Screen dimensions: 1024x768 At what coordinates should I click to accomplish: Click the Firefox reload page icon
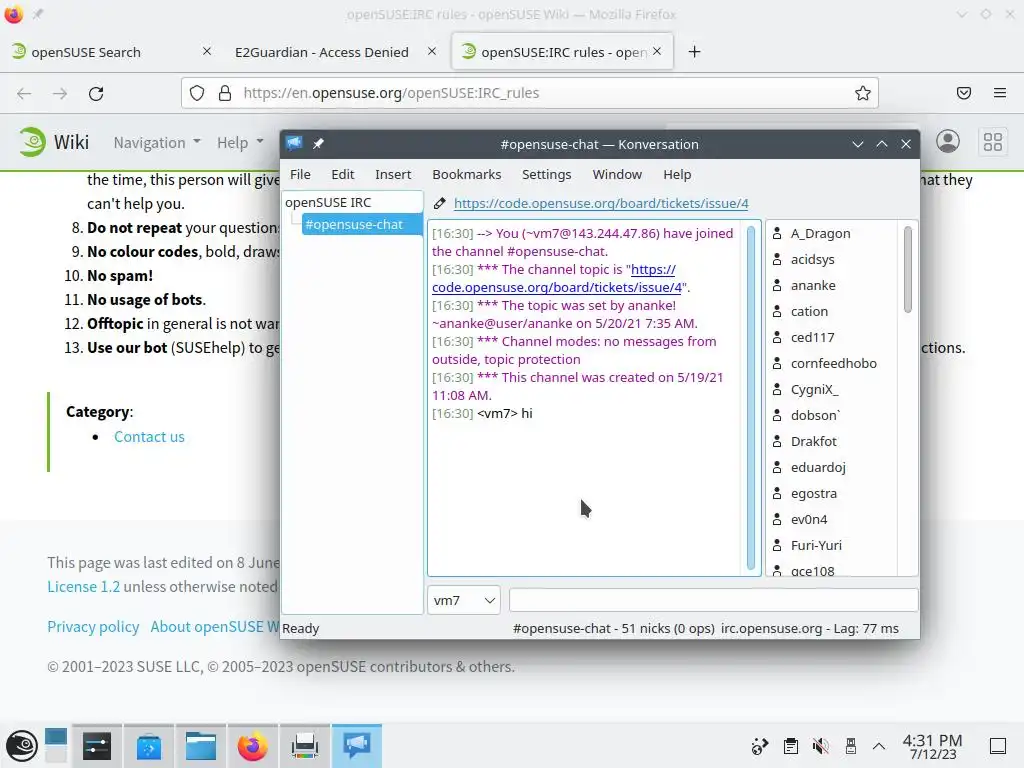click(x=96, y=93)
